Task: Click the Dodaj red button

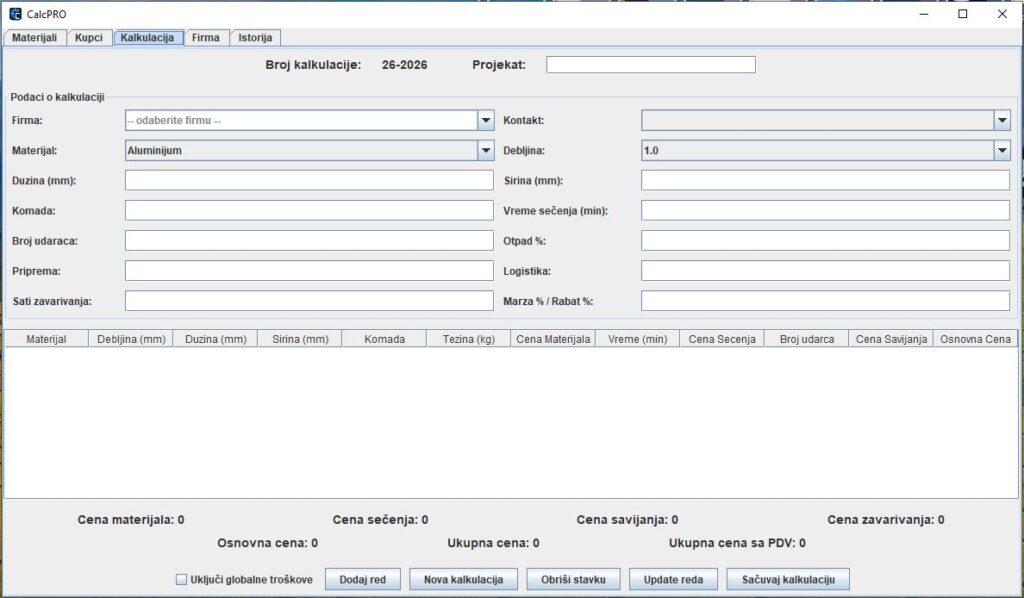Action: click(x=362, y=579)
